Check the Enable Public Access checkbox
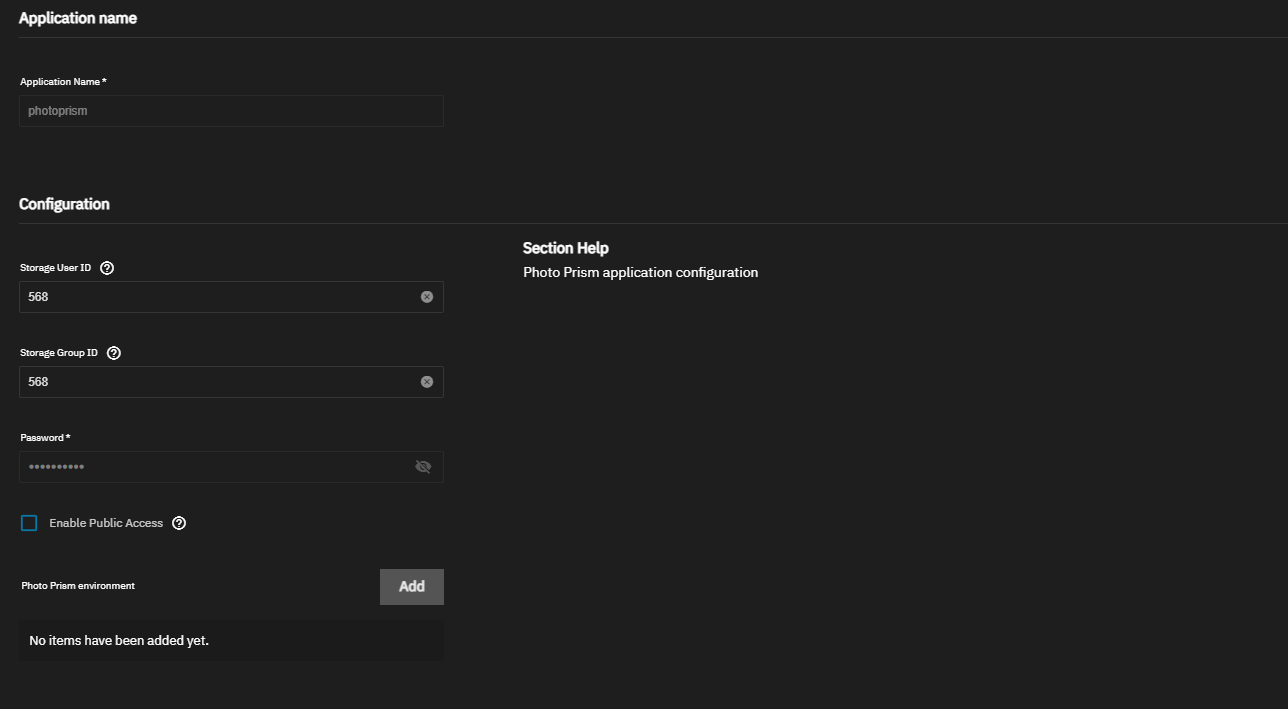The width and height of the screenshot is (1288, 709). pyautogui.click(x=29, y=523)
